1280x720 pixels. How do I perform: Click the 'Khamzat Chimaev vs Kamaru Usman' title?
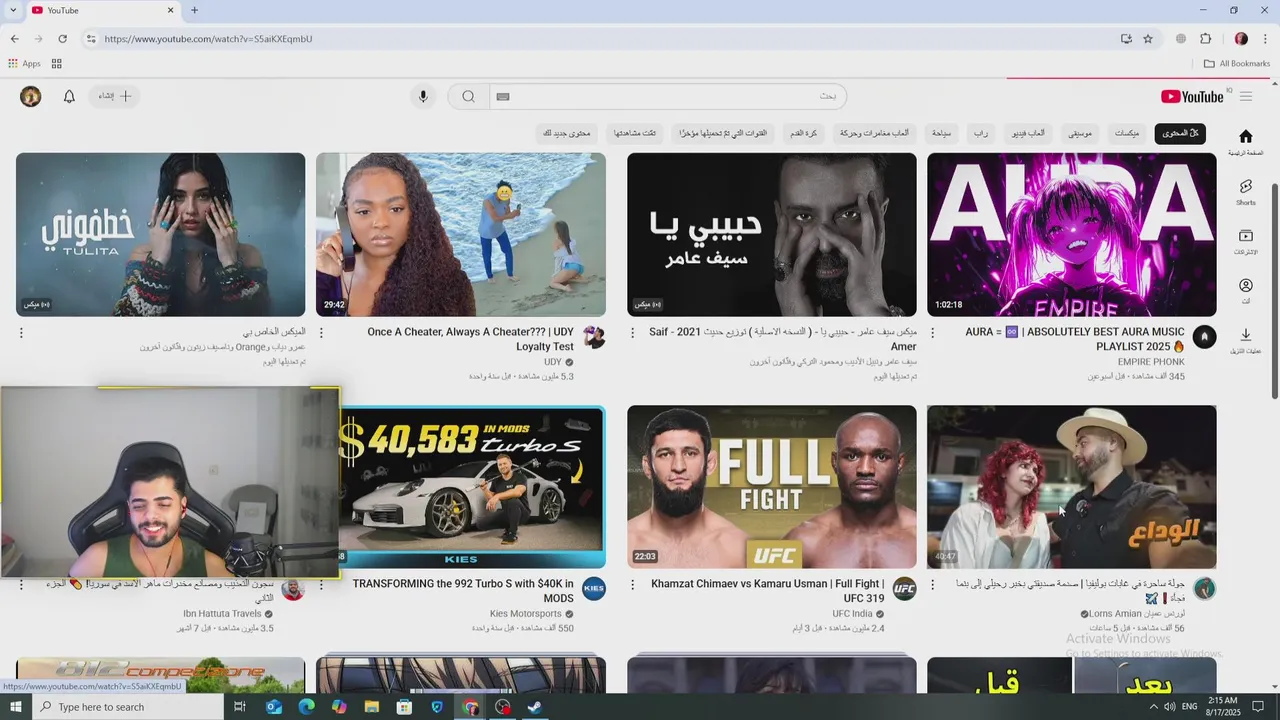coord(768,591)
